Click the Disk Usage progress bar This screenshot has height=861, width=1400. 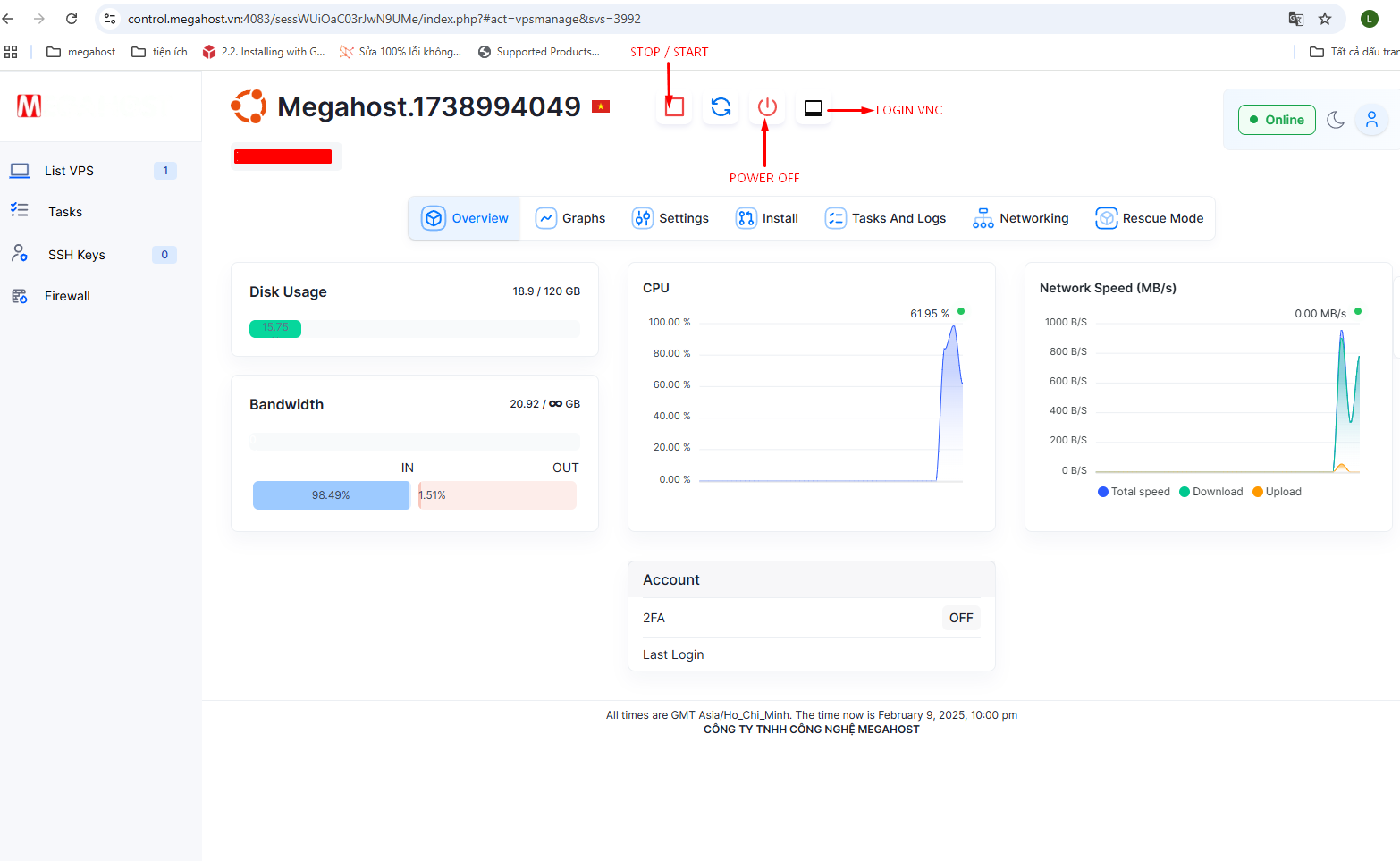click(414, 329)
